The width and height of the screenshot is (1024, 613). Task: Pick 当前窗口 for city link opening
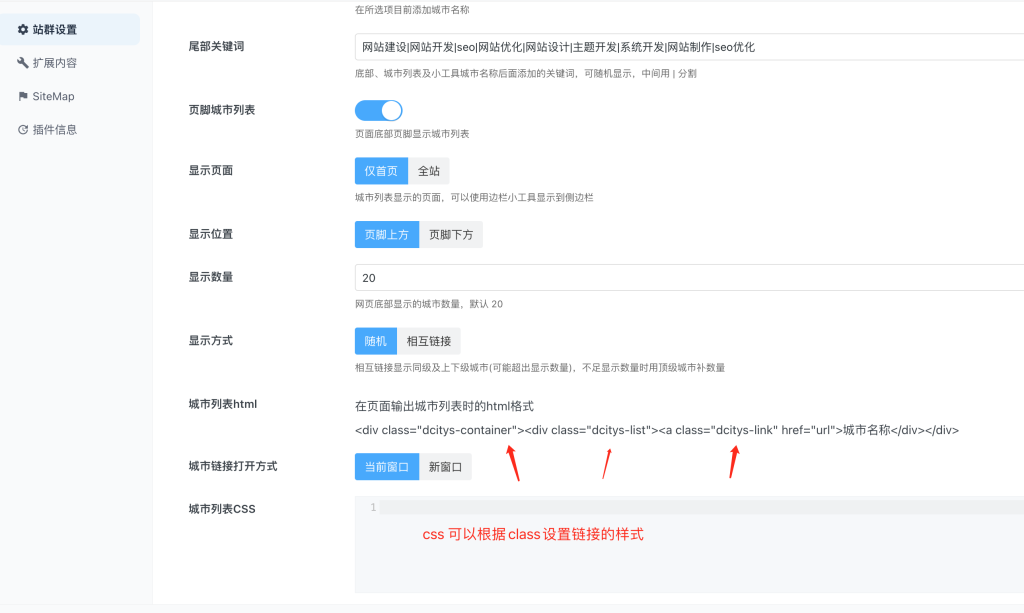pyautogui.click(x=386, y=467)
